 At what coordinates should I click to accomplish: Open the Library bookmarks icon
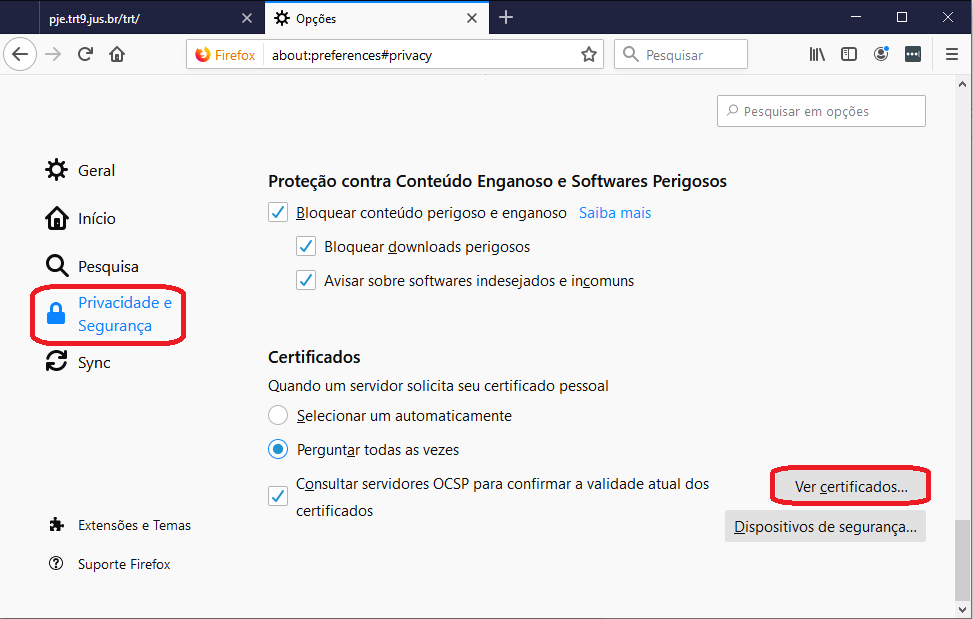point(817,55)
